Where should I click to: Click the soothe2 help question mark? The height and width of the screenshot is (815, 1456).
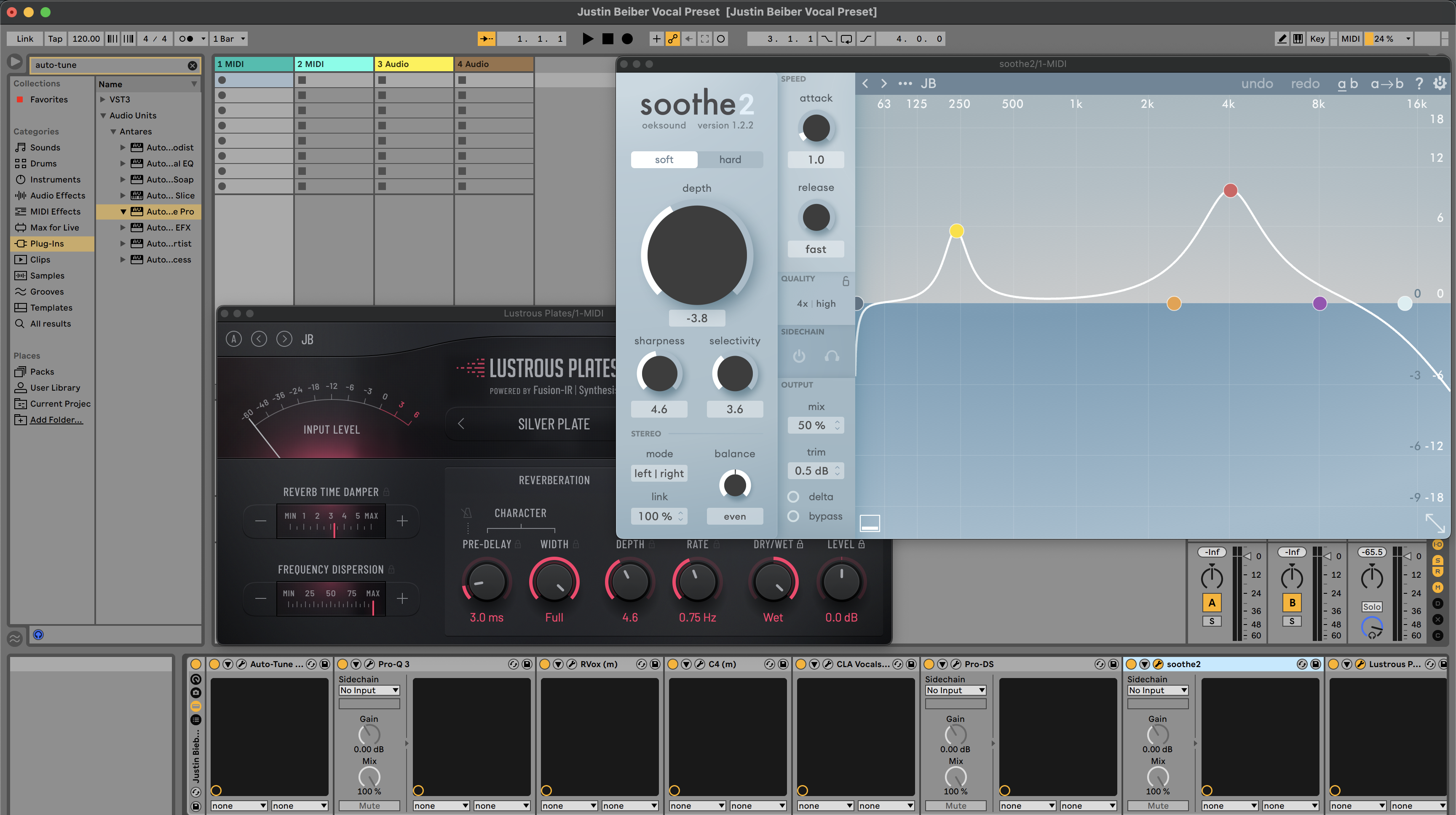(x=1419, y=83)
